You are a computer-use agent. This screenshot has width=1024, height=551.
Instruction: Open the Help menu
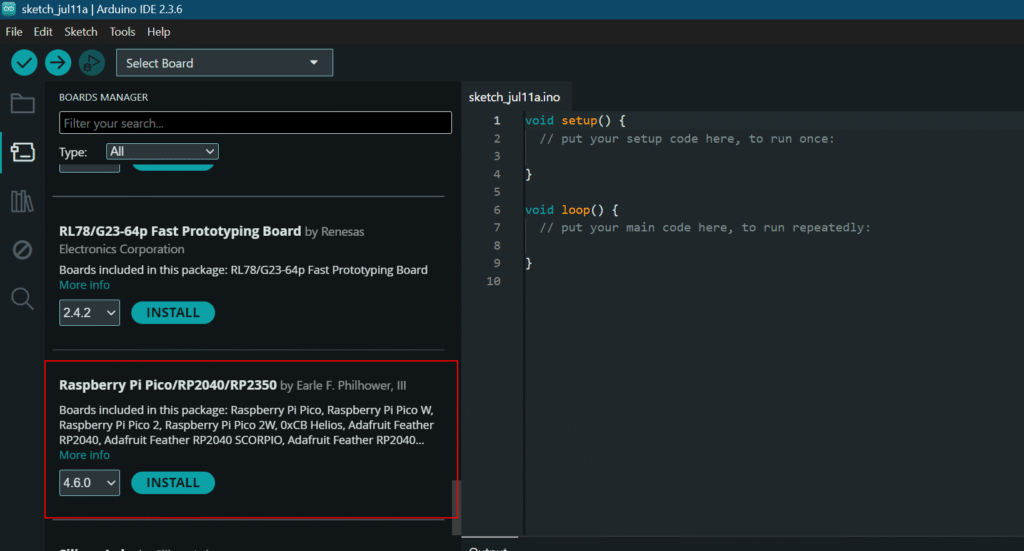(x=158, y=31)
